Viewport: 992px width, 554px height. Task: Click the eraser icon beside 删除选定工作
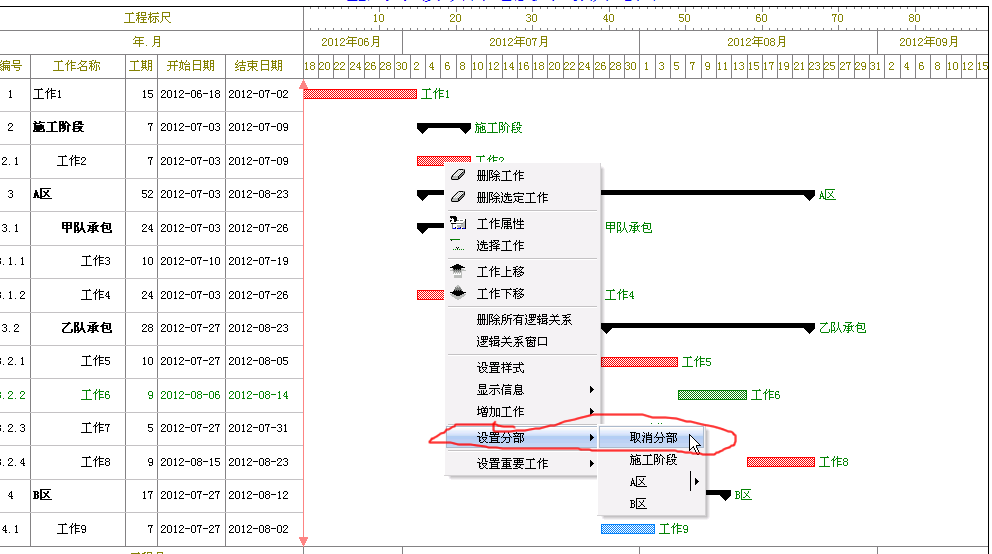pyautogui.click(x=458, y=197)
